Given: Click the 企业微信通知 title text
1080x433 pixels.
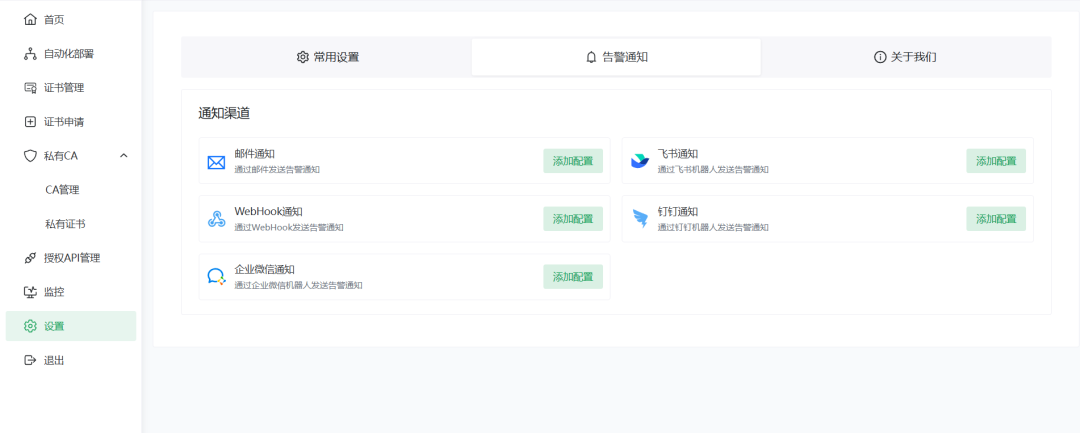Looking at the screenshot, I should 264,269.
